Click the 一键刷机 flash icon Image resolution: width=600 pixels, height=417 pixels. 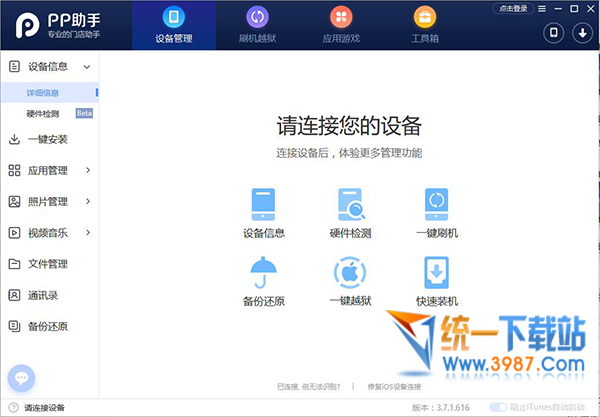[436, 204]
